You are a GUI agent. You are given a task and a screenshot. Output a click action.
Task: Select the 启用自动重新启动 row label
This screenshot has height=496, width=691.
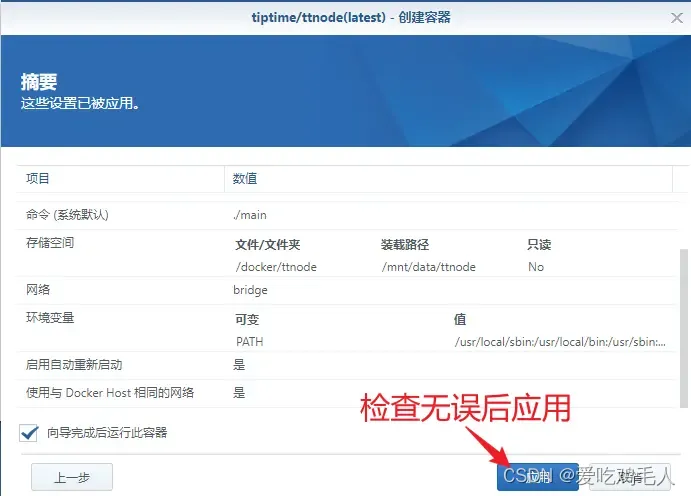(74, 365)
